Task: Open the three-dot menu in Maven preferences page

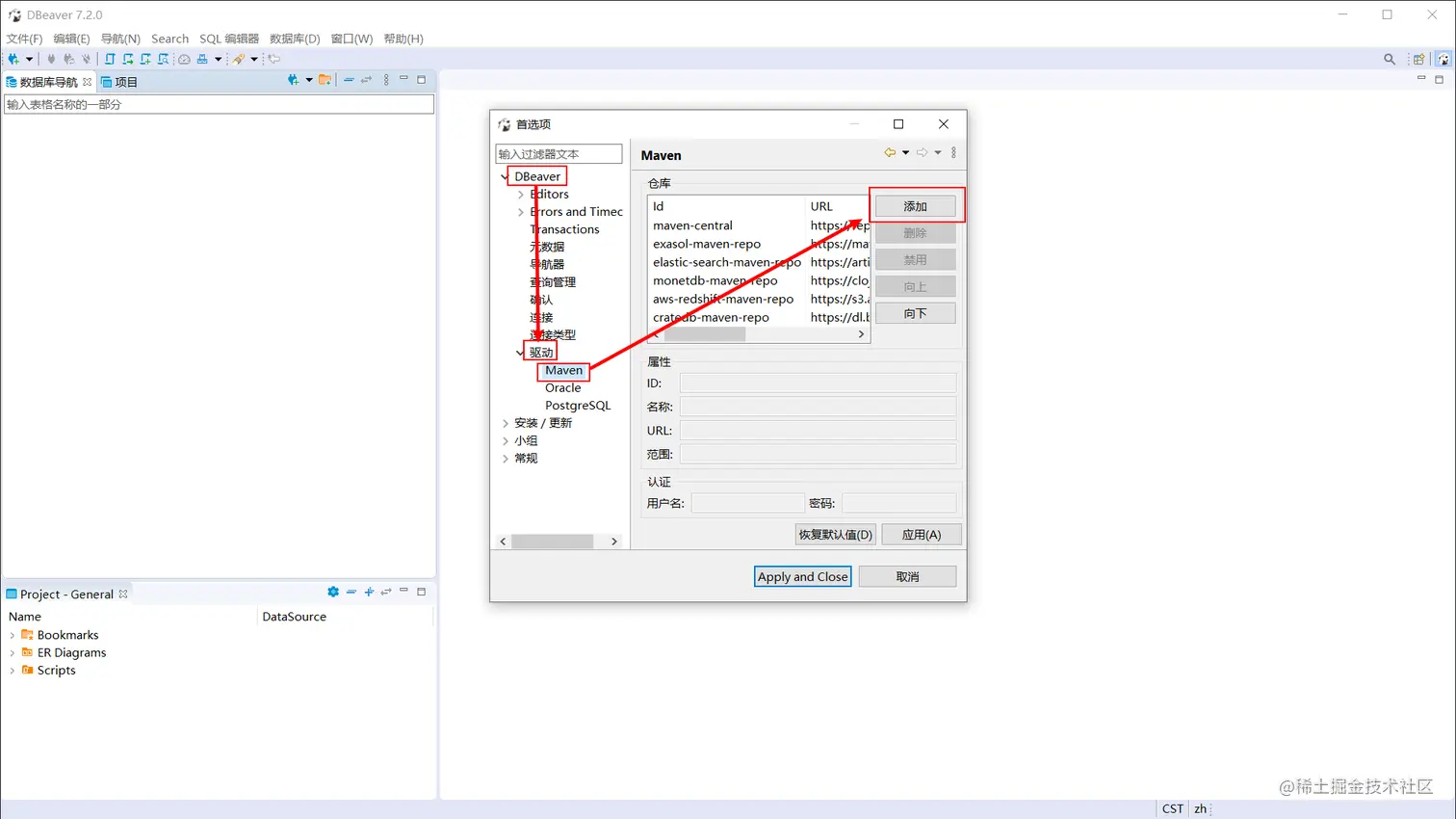Action: (953, 152)
